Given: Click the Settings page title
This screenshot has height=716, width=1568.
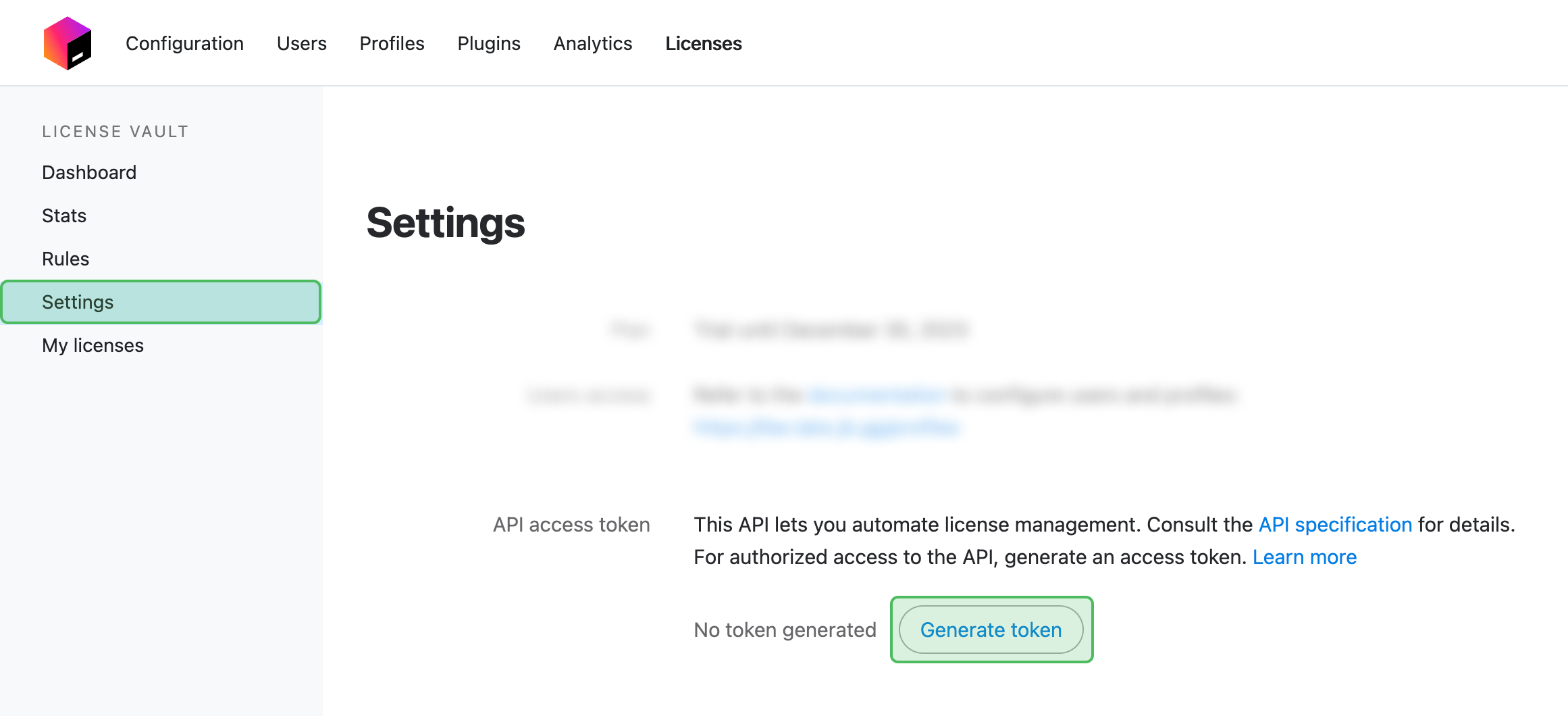Looking at the screenshot, I should click(x=445, y=224).
